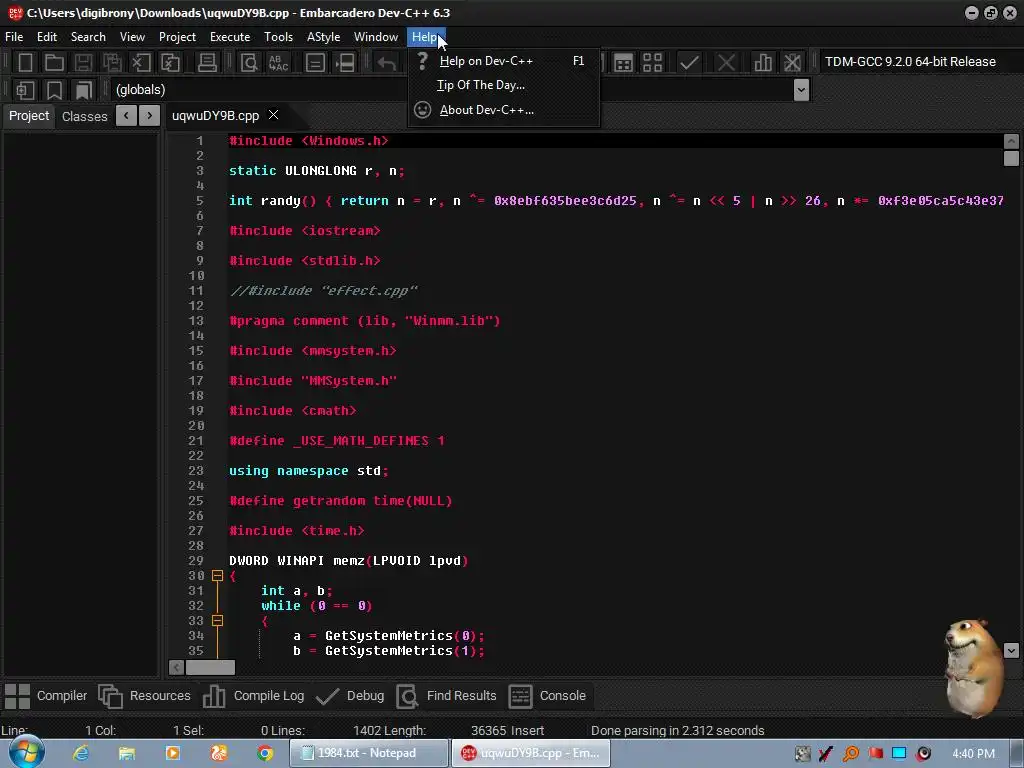1024x768 pixels.
Task: Click the right arrow beside Classes tab
Action: (x=150, y=116)
